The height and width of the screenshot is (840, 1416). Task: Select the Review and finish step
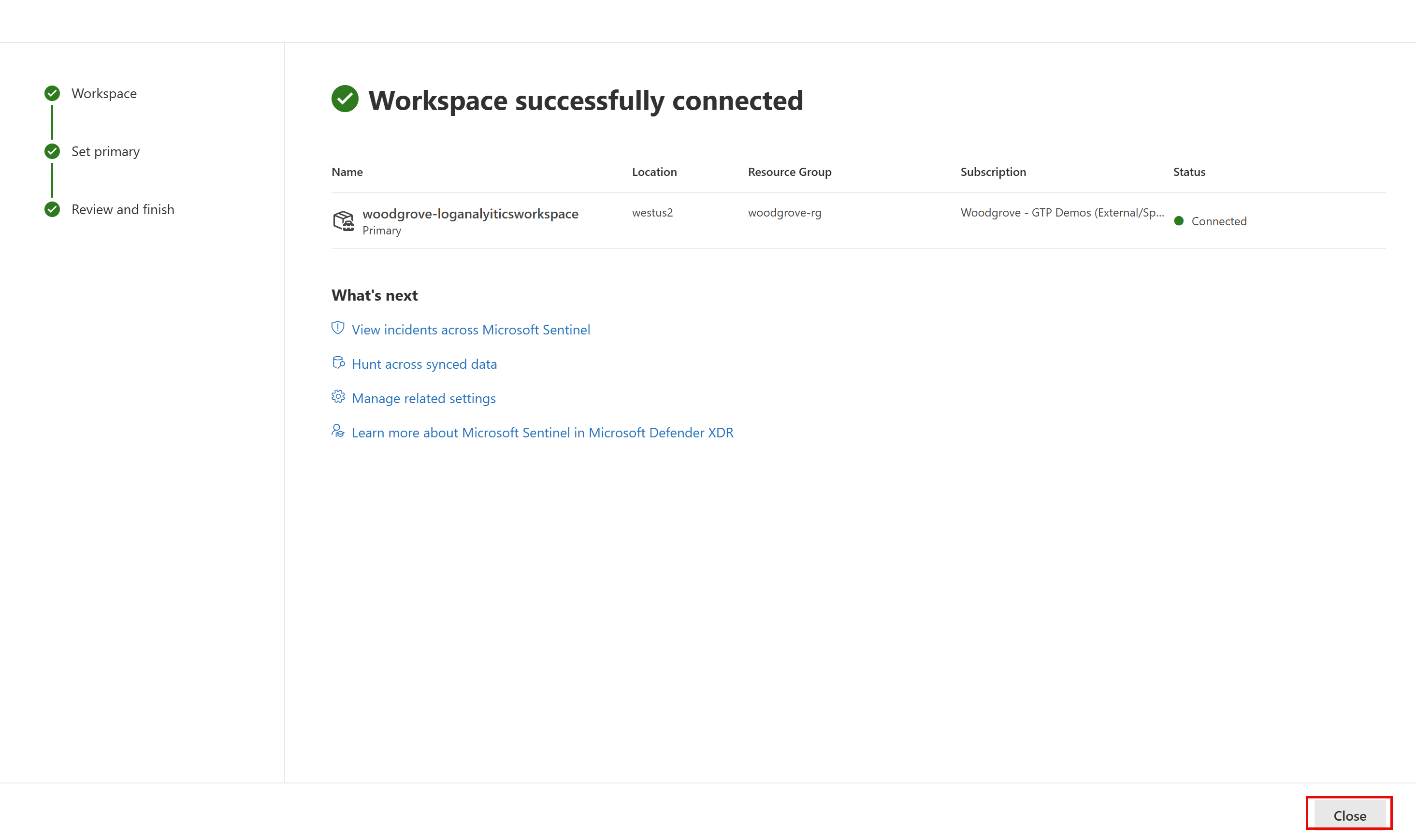click(123, 209)
